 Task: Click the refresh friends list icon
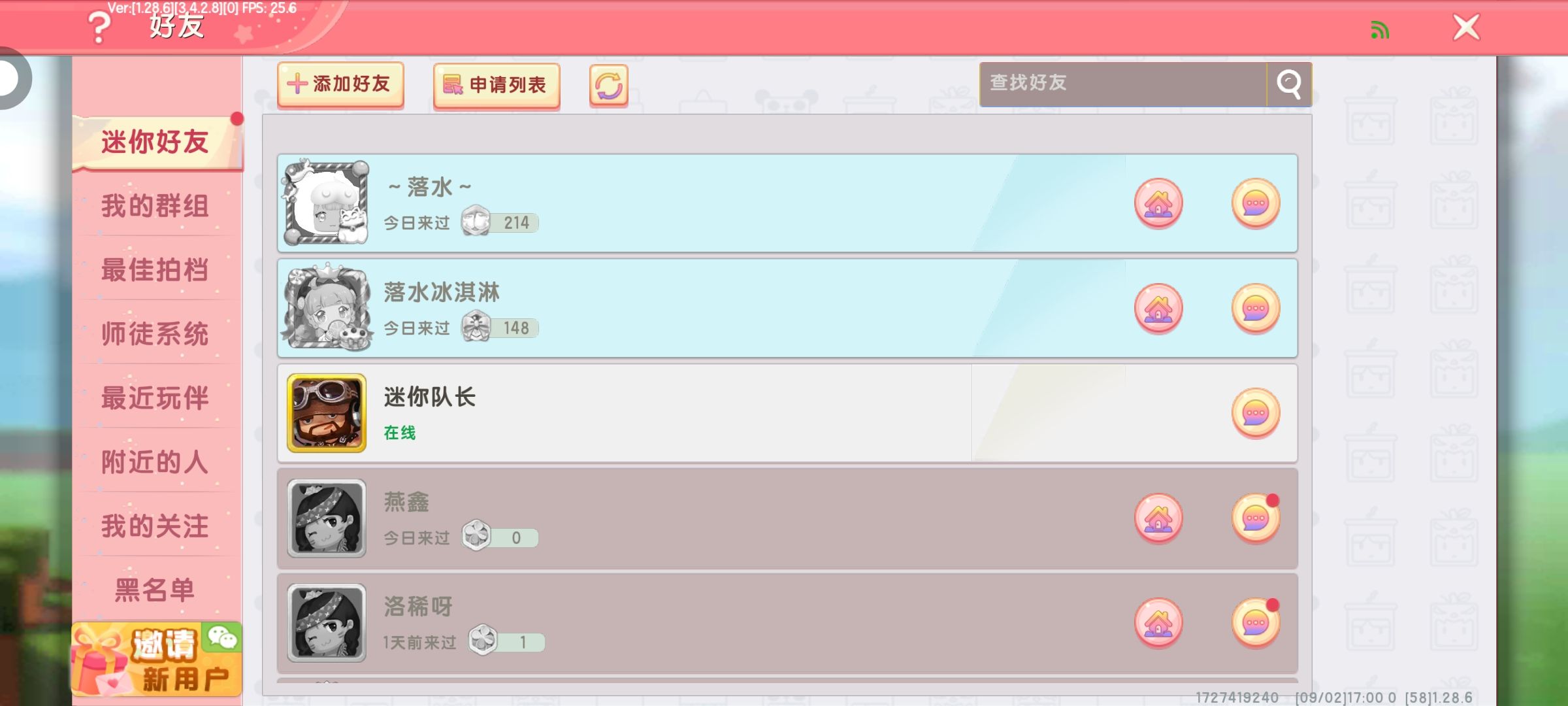pyautogui.click(x=608, y=85)
